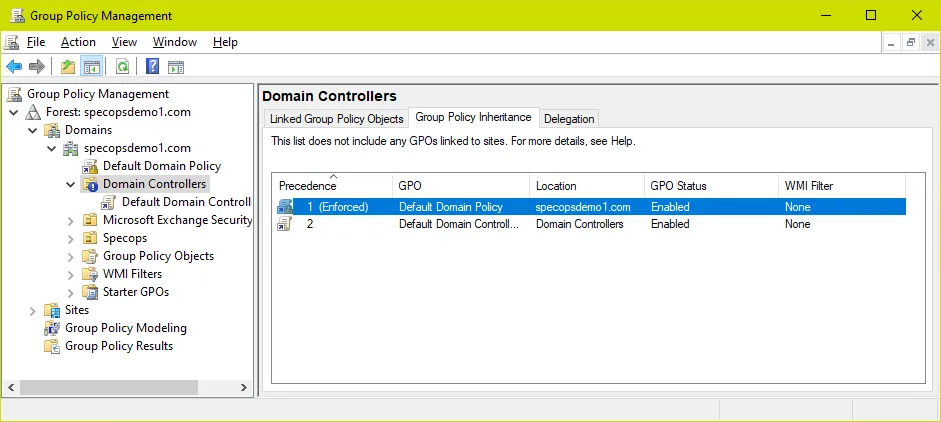Screen dimensions: 941x422
Task: Expand the WMI Filters node
Action: 71,274
